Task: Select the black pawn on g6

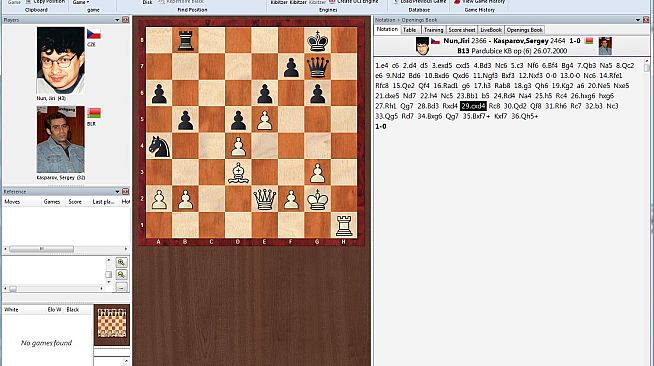Action: pyautogui.click(x=317, y=93)
